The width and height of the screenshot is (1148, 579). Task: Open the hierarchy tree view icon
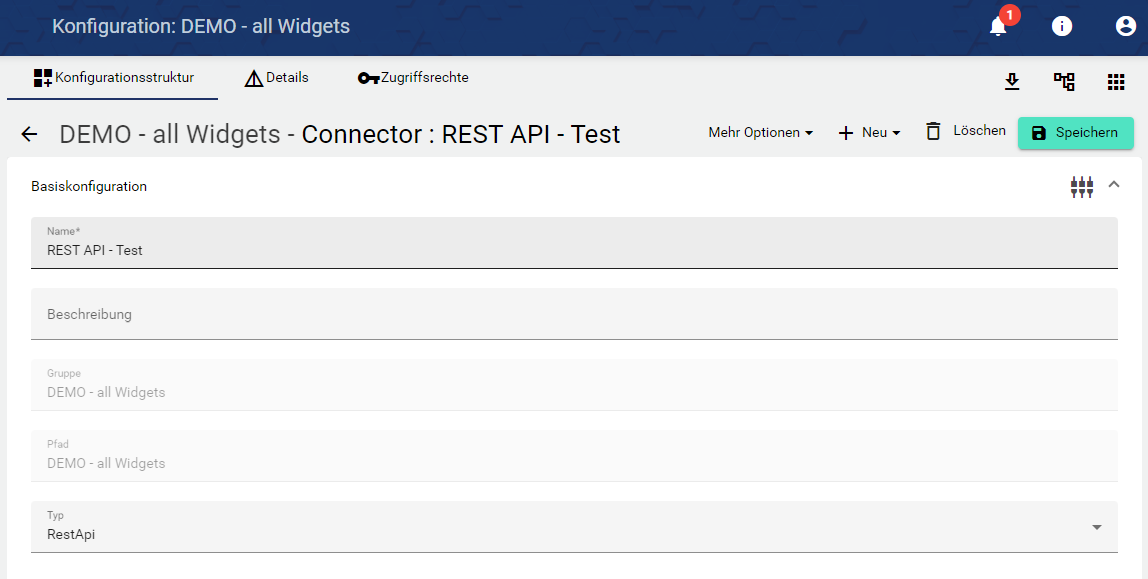coord(1064,82)
